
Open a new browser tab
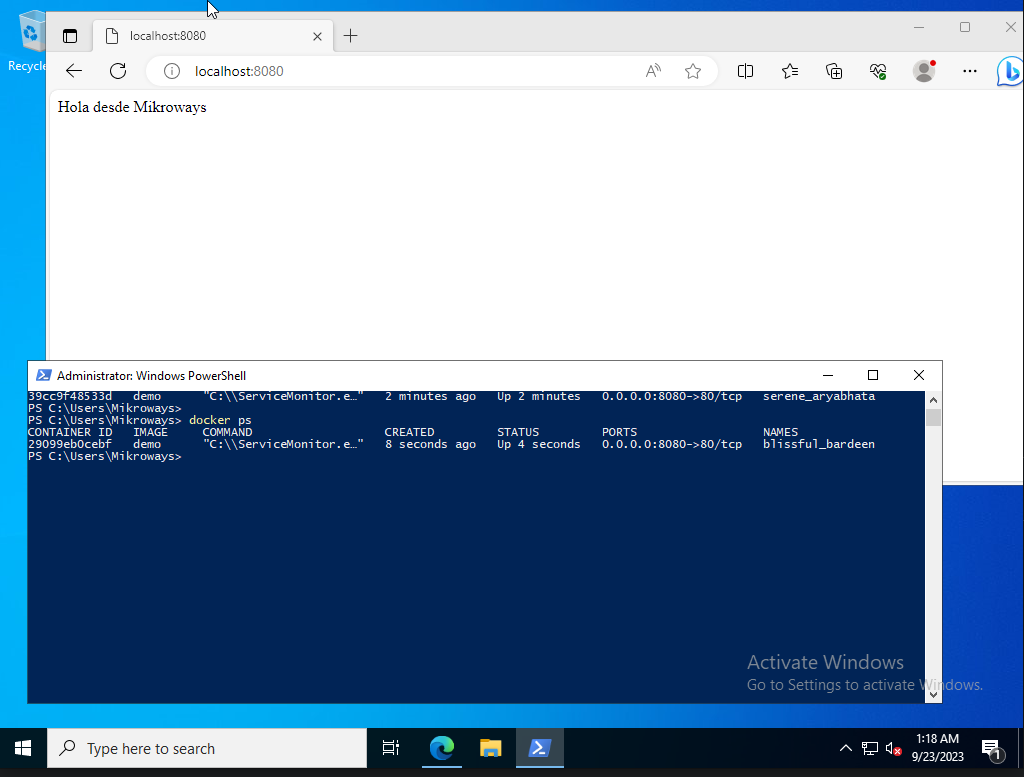tap(350, 35)
